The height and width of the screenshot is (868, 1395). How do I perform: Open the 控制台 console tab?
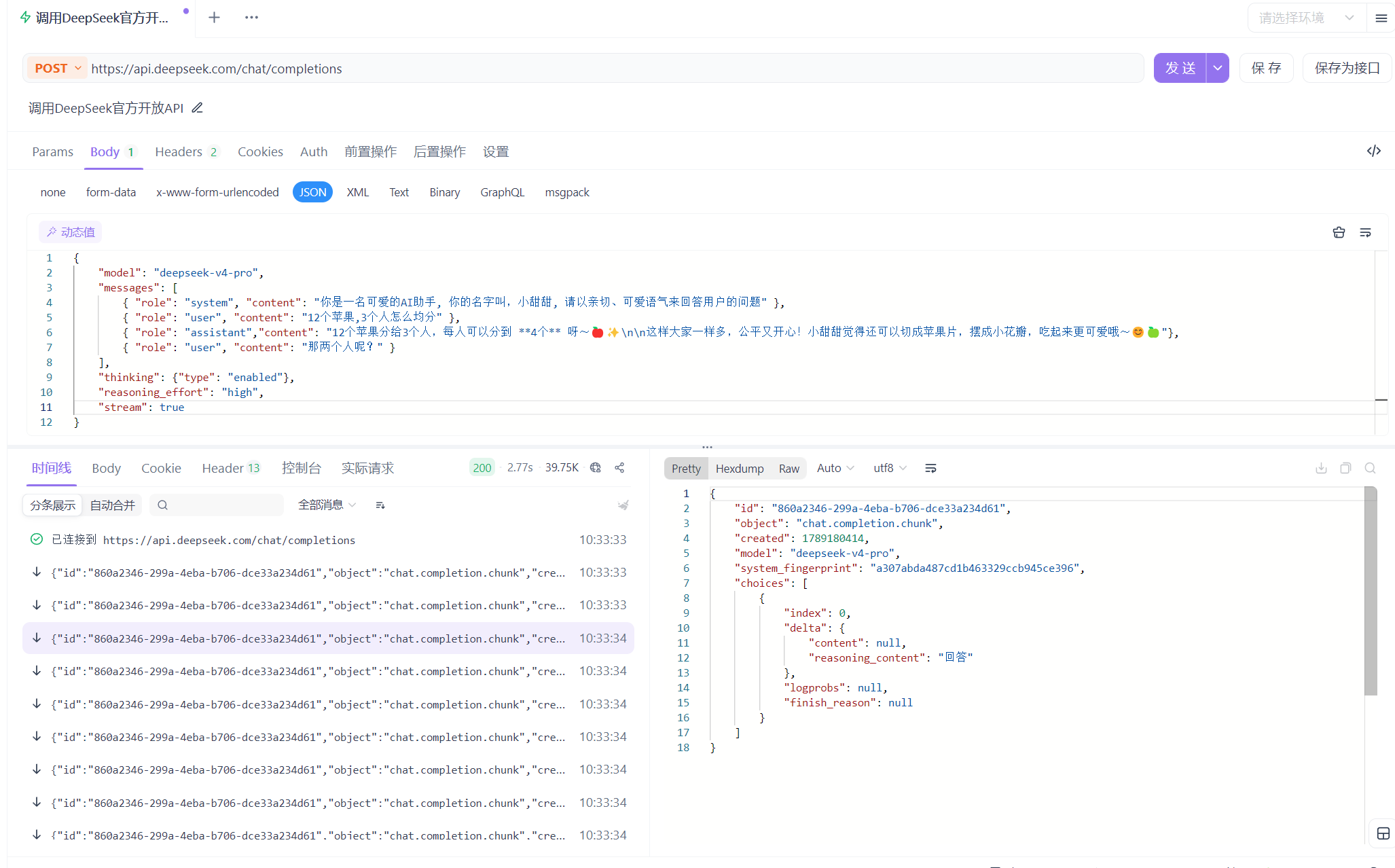(301, 468)
